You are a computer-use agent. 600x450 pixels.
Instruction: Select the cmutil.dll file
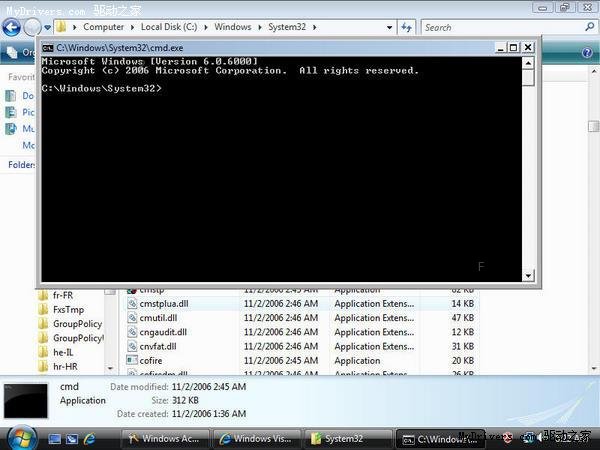click(x=158, y=318)
